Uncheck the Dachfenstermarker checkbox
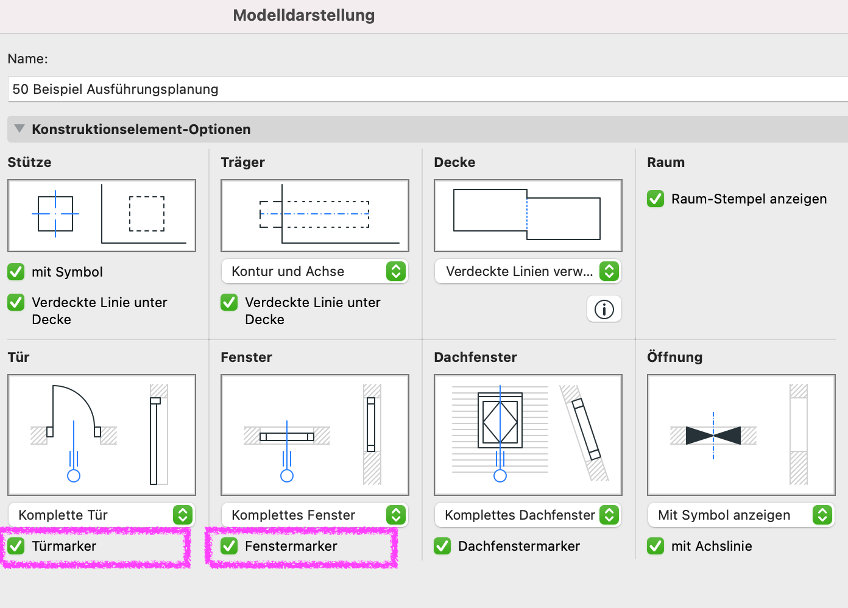Viewport: 848px width, 608px height. pos(443,546)
